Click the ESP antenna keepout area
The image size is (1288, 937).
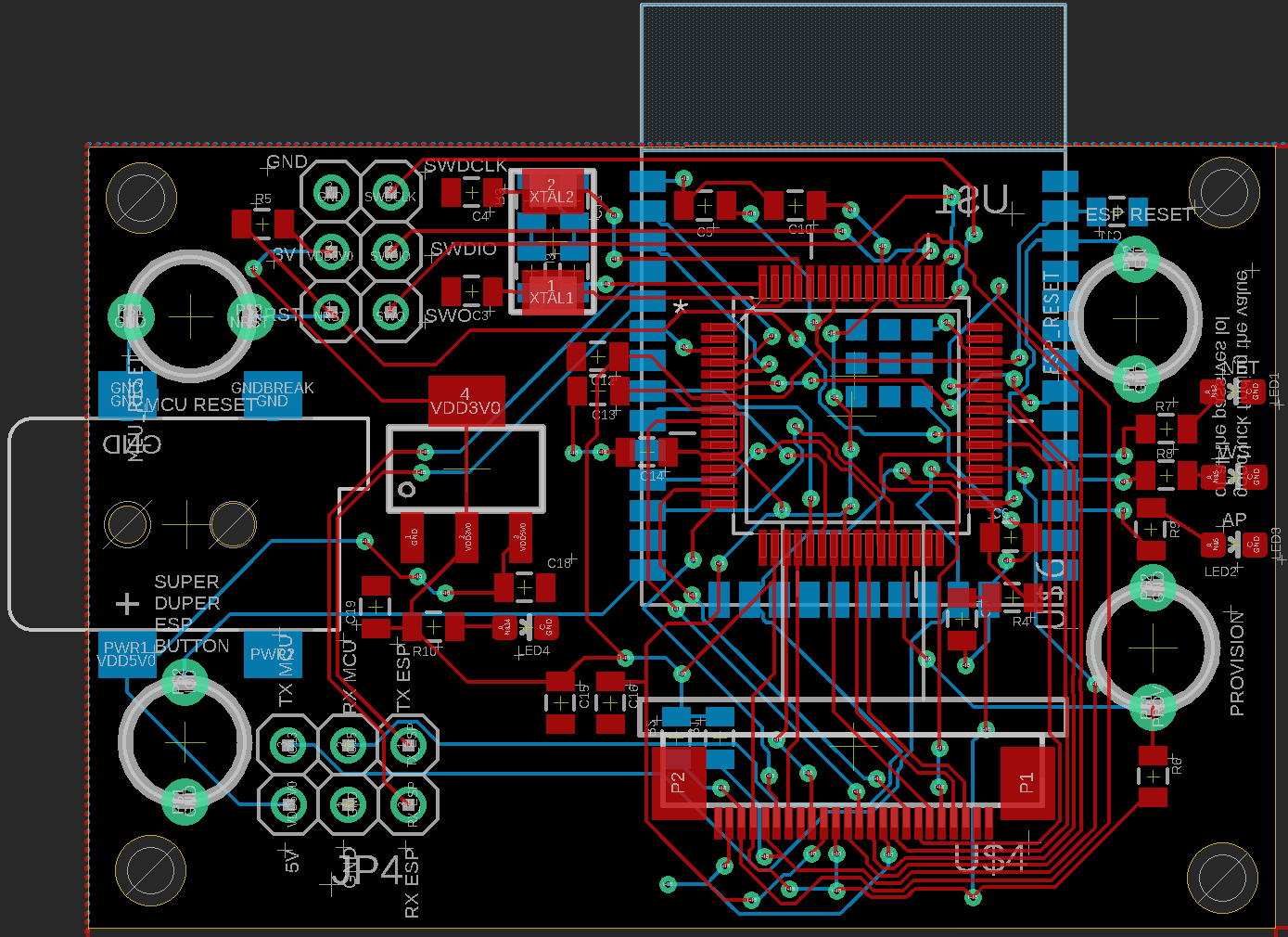coord(853,76)
